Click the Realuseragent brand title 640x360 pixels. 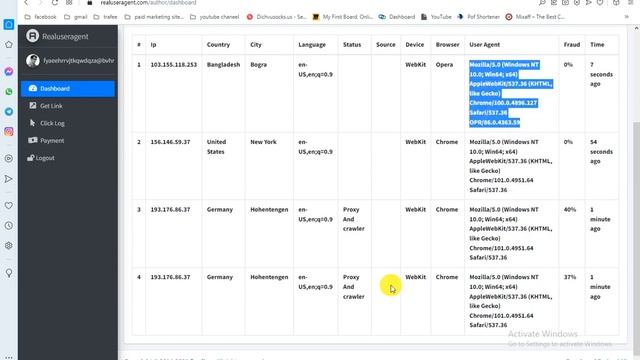(65, 36)
